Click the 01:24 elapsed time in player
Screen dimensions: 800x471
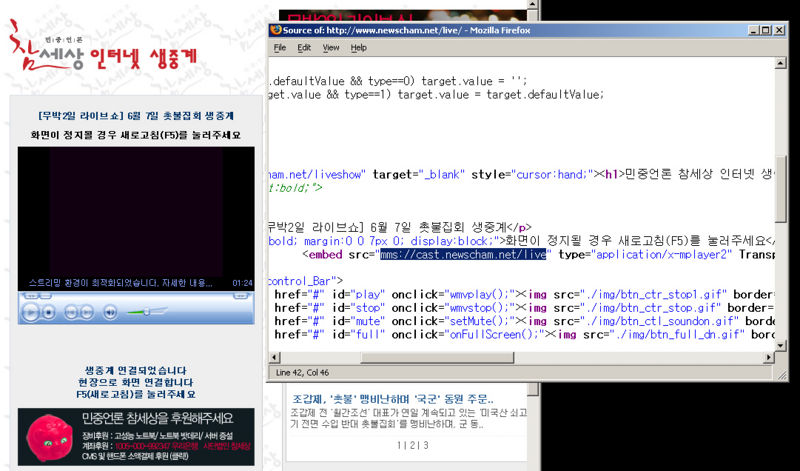(242, 283)
